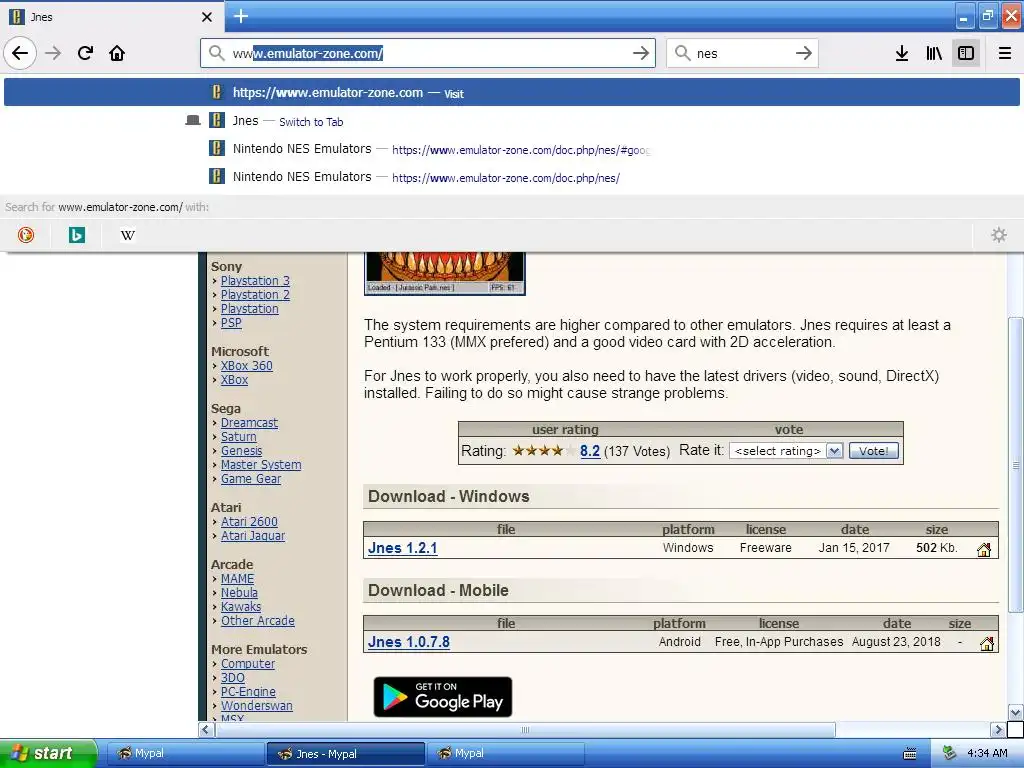Viewport: 1024px width, 768px height.
Task: Click the vertical scrollbar down arrow
Action: (x=1016, y=712)
